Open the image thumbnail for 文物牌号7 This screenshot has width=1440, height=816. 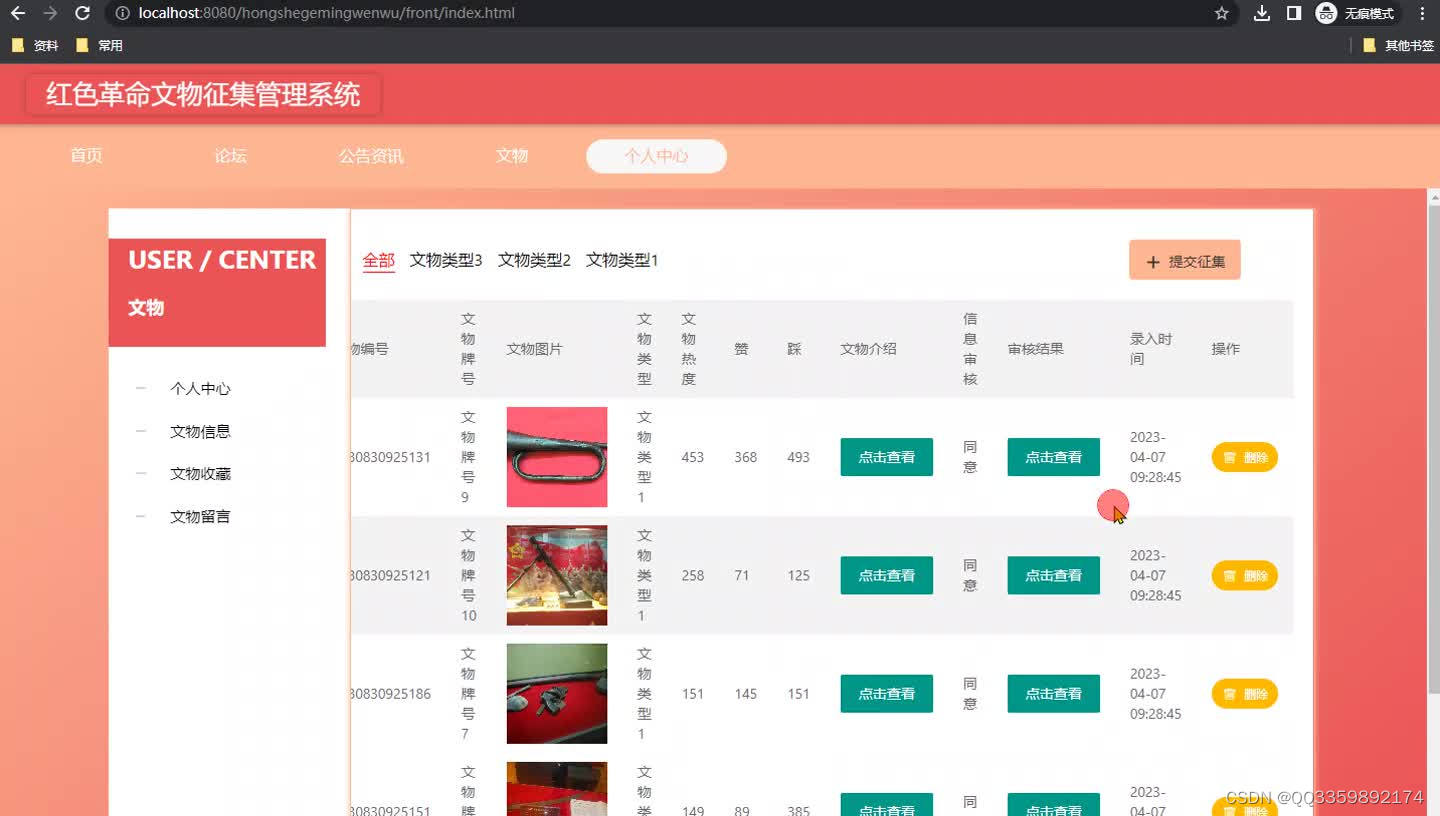[x=557, y=693]
